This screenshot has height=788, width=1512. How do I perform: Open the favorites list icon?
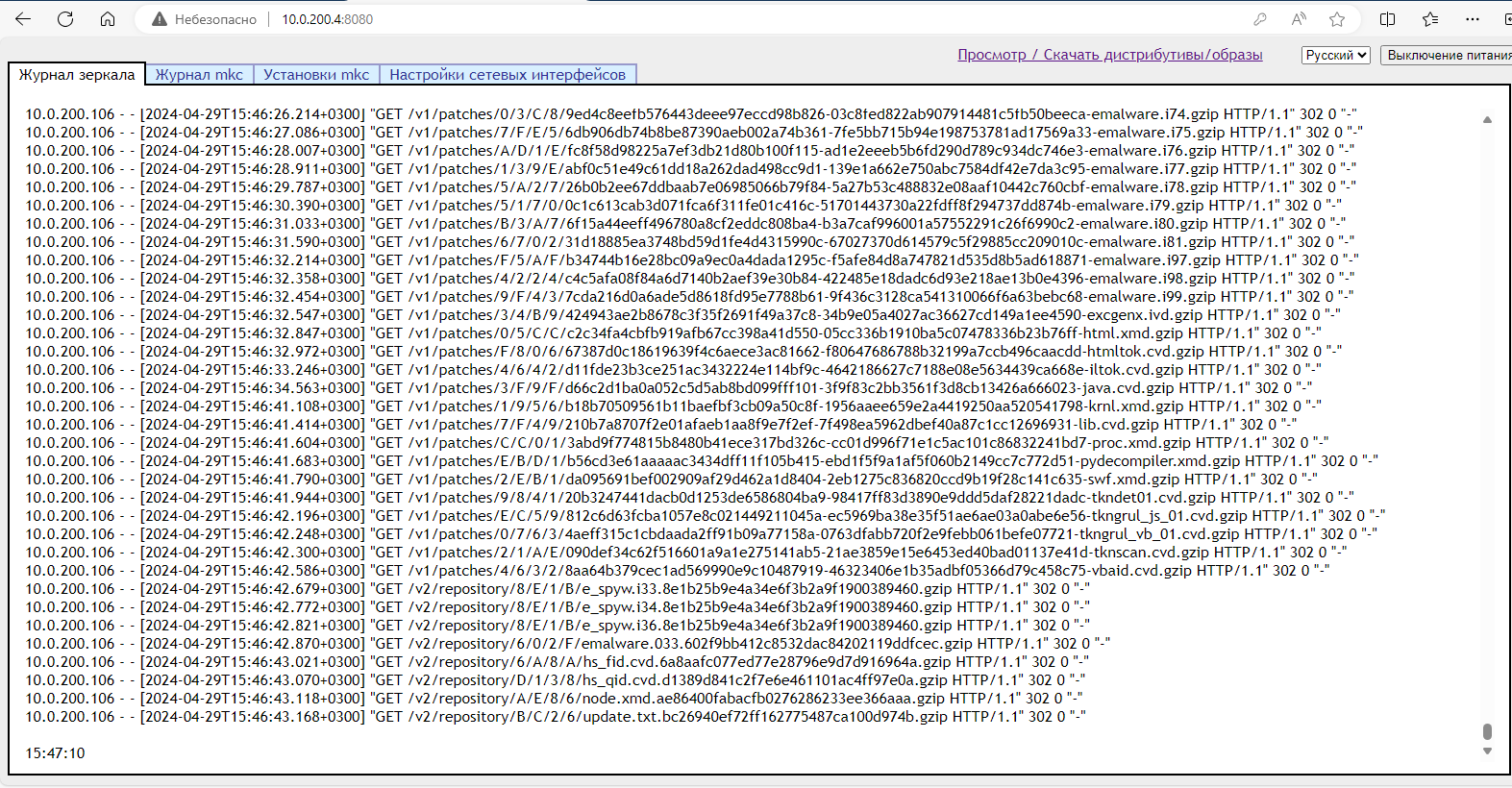point(1430,19)
